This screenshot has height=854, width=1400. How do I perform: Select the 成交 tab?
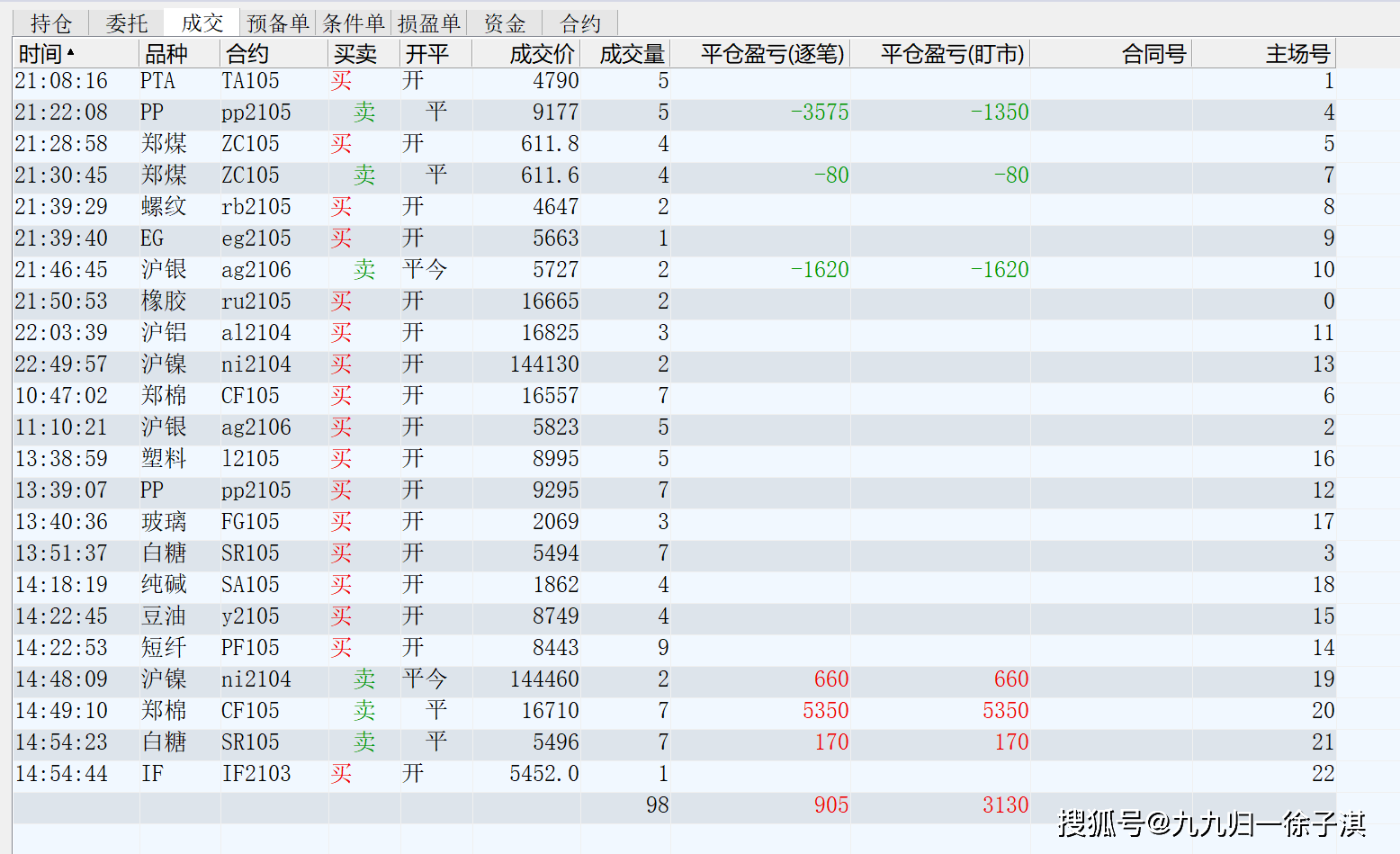coord(202,22)
